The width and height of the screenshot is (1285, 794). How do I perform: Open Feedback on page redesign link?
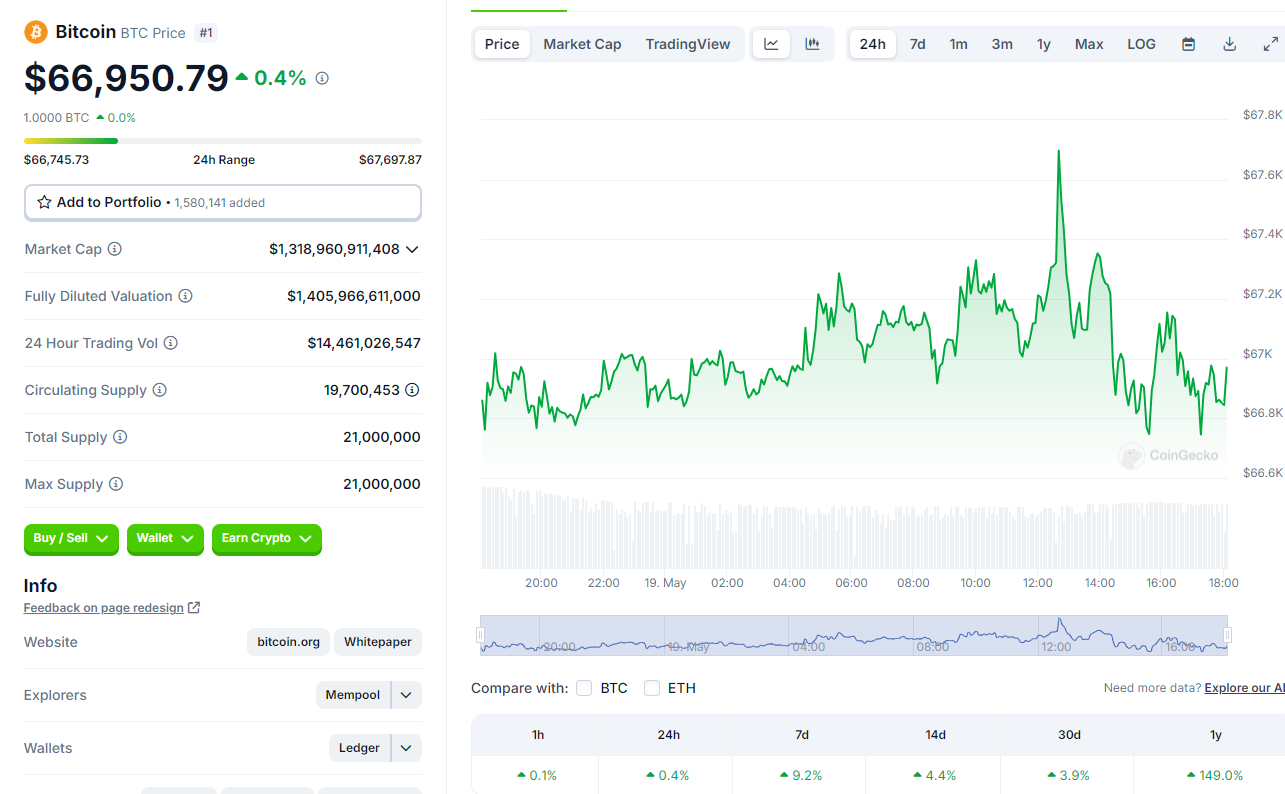(x=104, y=608)
